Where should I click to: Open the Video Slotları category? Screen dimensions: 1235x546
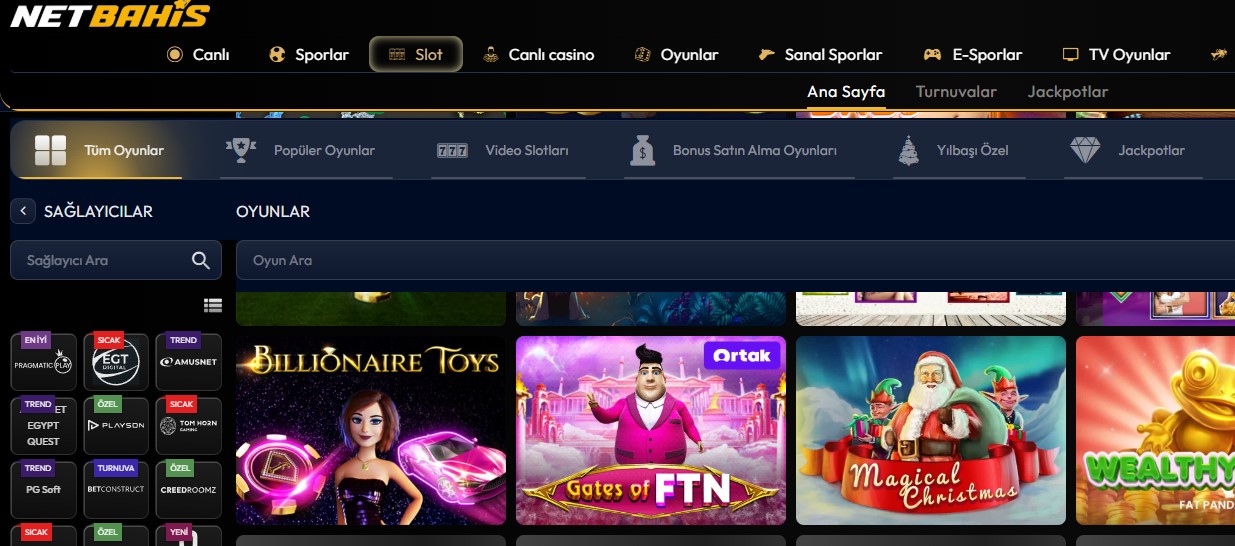pos(503,151)
